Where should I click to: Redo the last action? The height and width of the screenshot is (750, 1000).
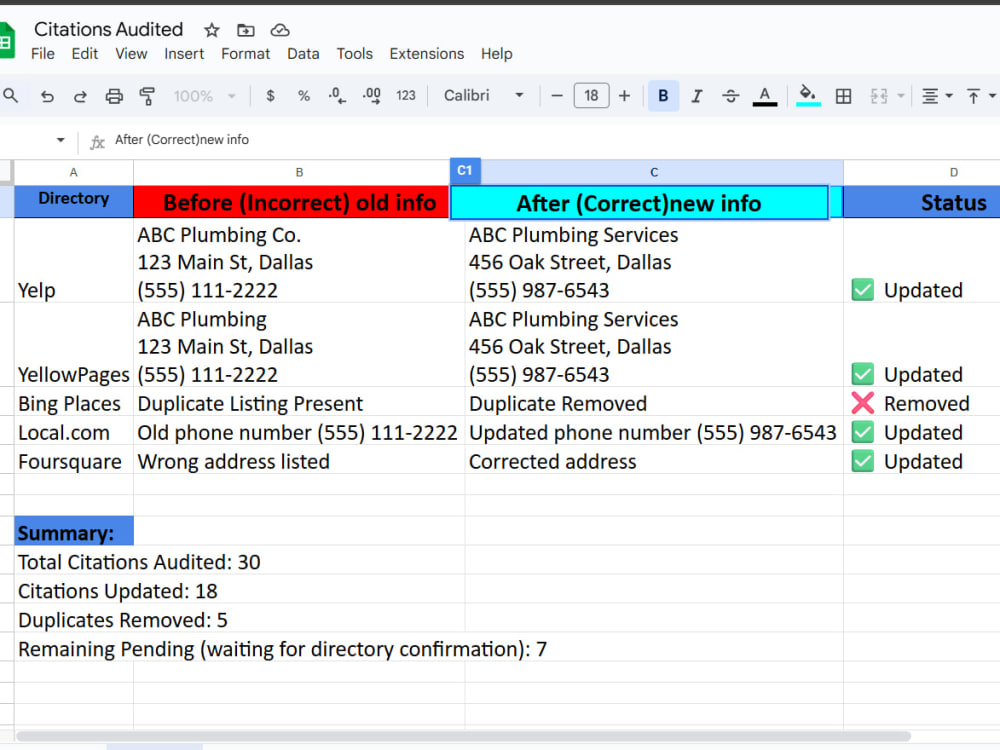(80, 96)
